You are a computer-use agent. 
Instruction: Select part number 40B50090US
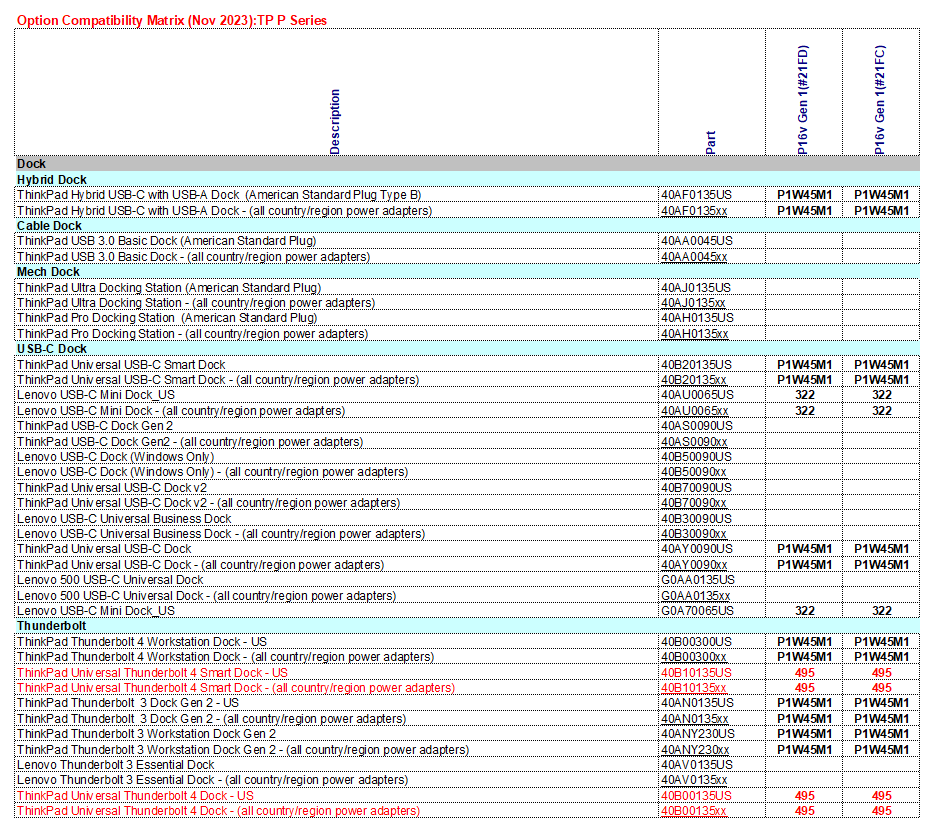click(x=696, y=457)
